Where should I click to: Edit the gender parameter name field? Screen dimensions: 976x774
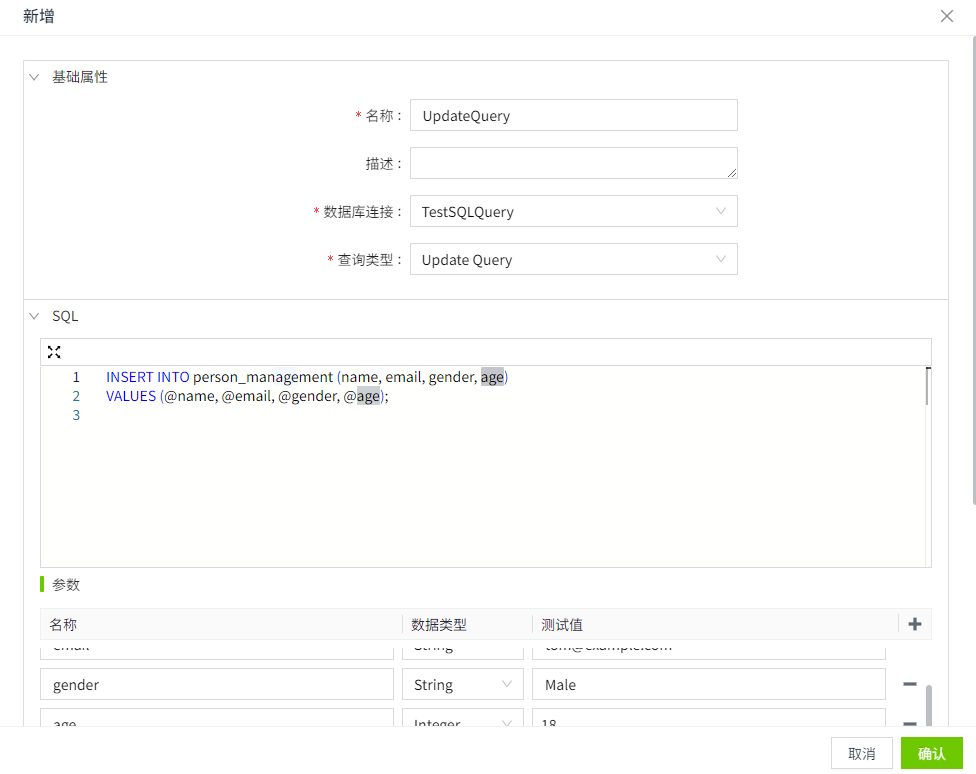point(217,685)
